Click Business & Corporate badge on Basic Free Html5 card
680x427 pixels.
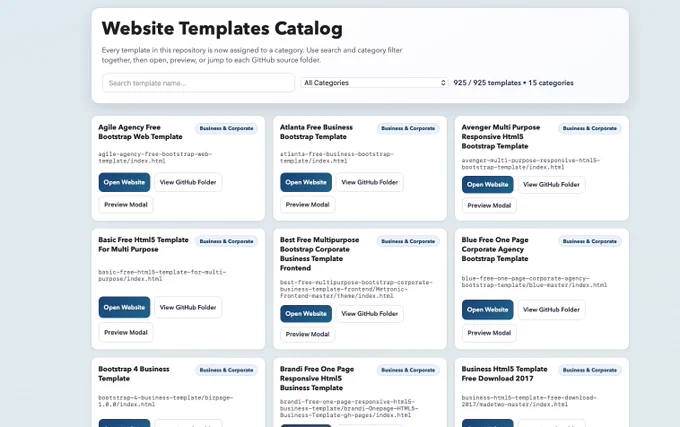(x=226, y=241)
